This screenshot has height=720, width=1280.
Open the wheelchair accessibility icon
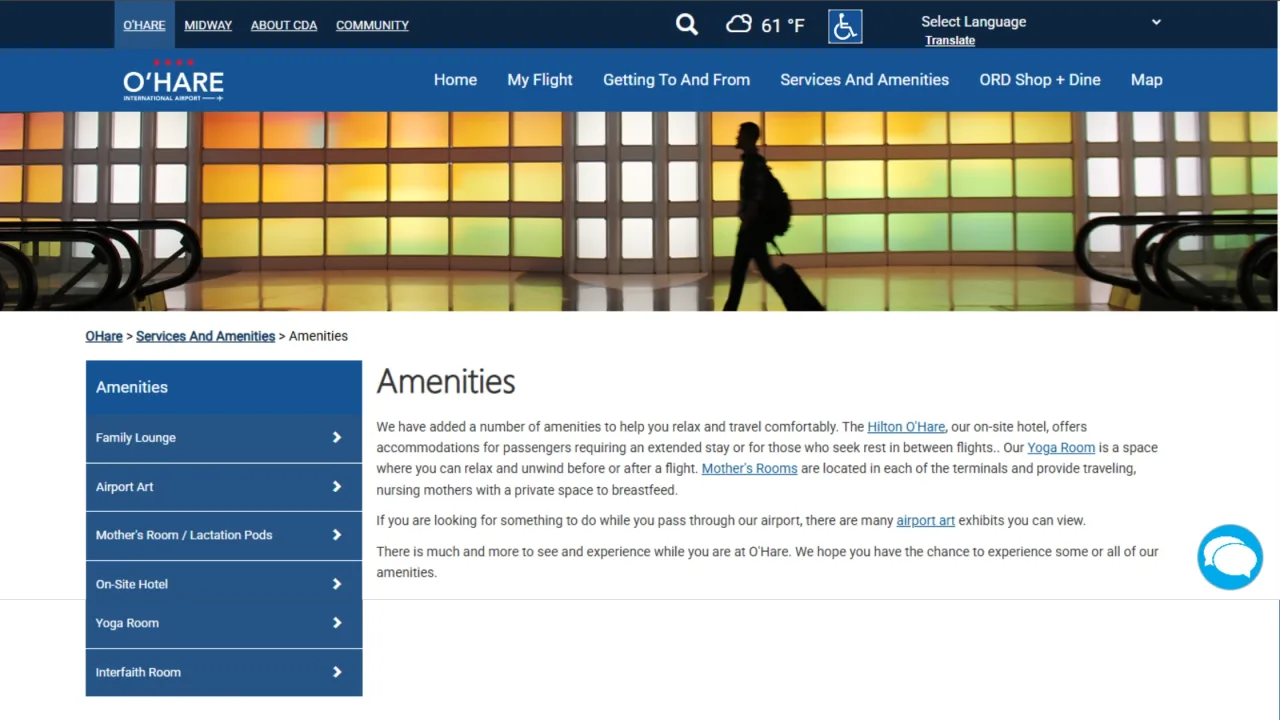click(845, 26)
